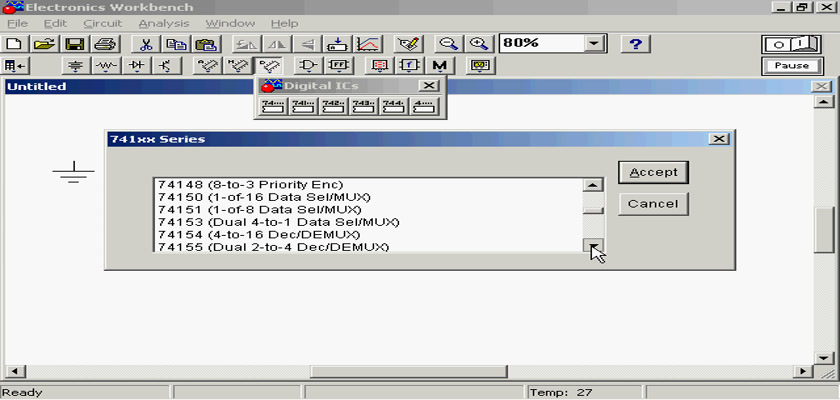The image size is (840, 400).
Task: Print the circuit using the printer icon
Action: click(104, 44)
